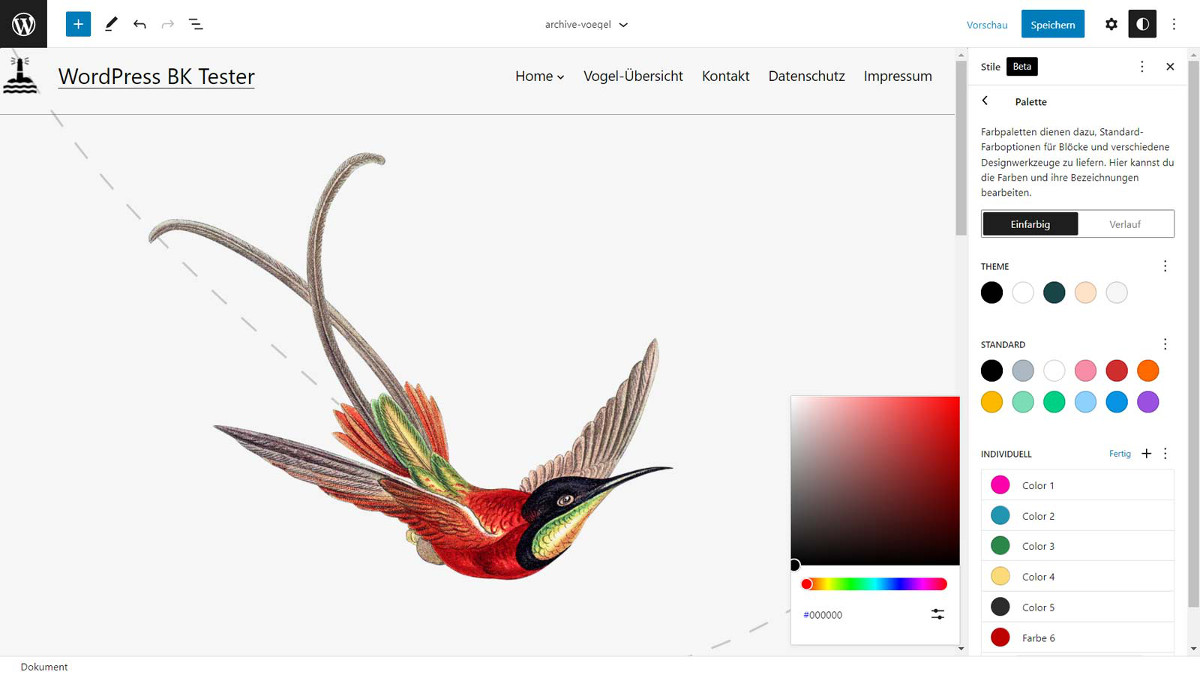Select the standard vivid green swatch
Viewport: 1200px width, 675px height.
click(x=1054, y=402)
